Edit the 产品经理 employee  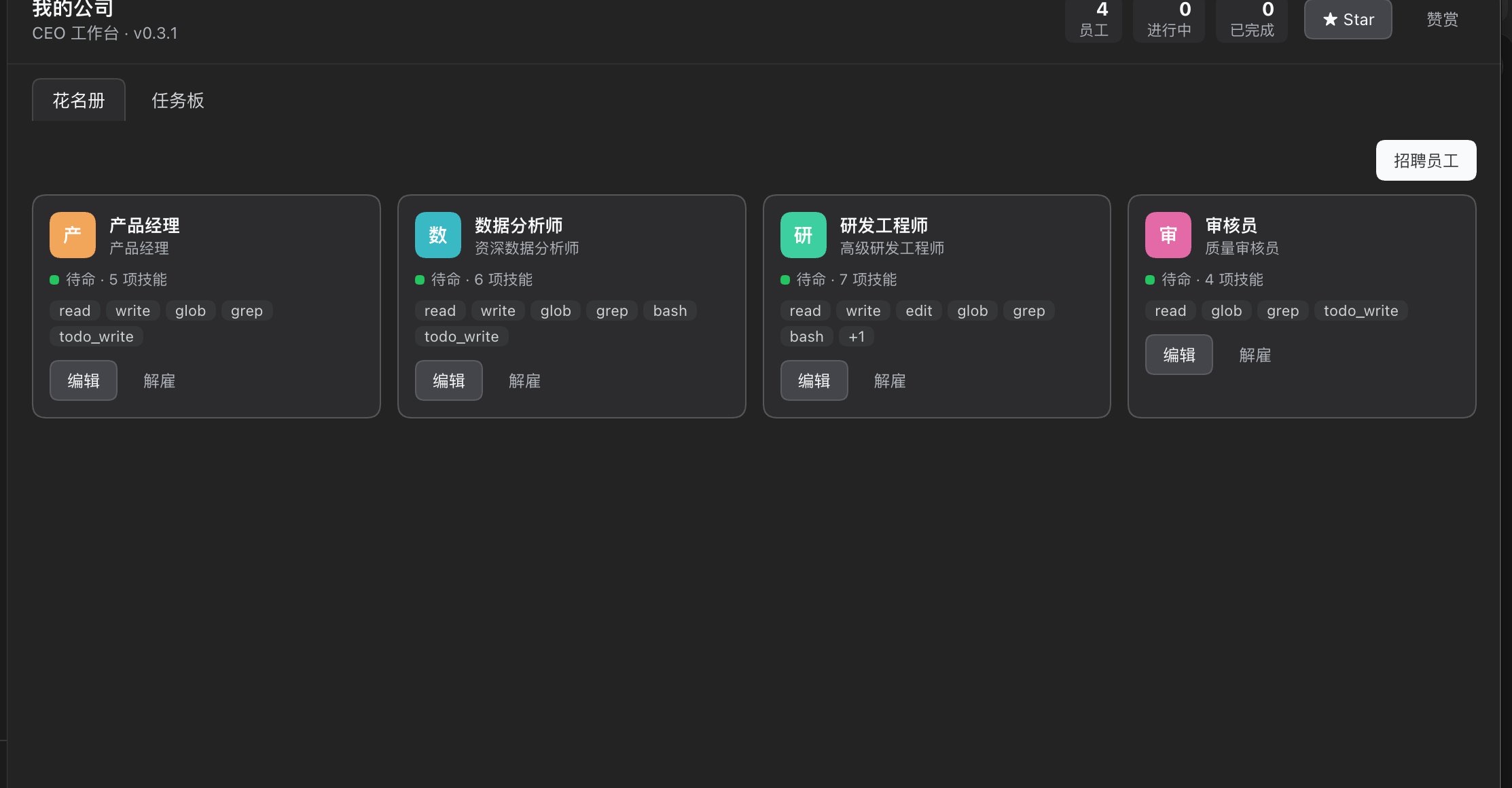[84, 380]
